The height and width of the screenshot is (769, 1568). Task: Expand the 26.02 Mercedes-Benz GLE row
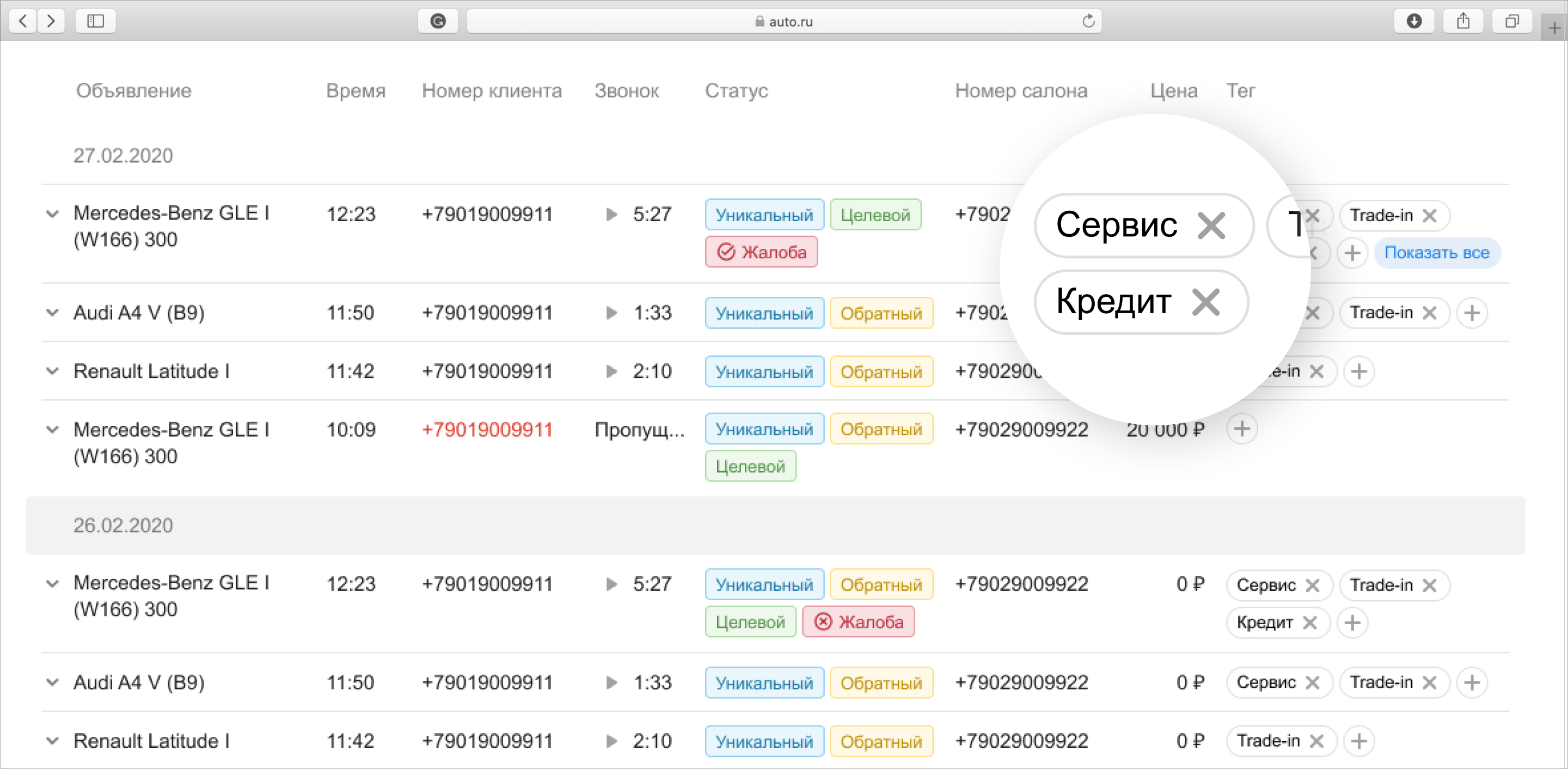53,584
